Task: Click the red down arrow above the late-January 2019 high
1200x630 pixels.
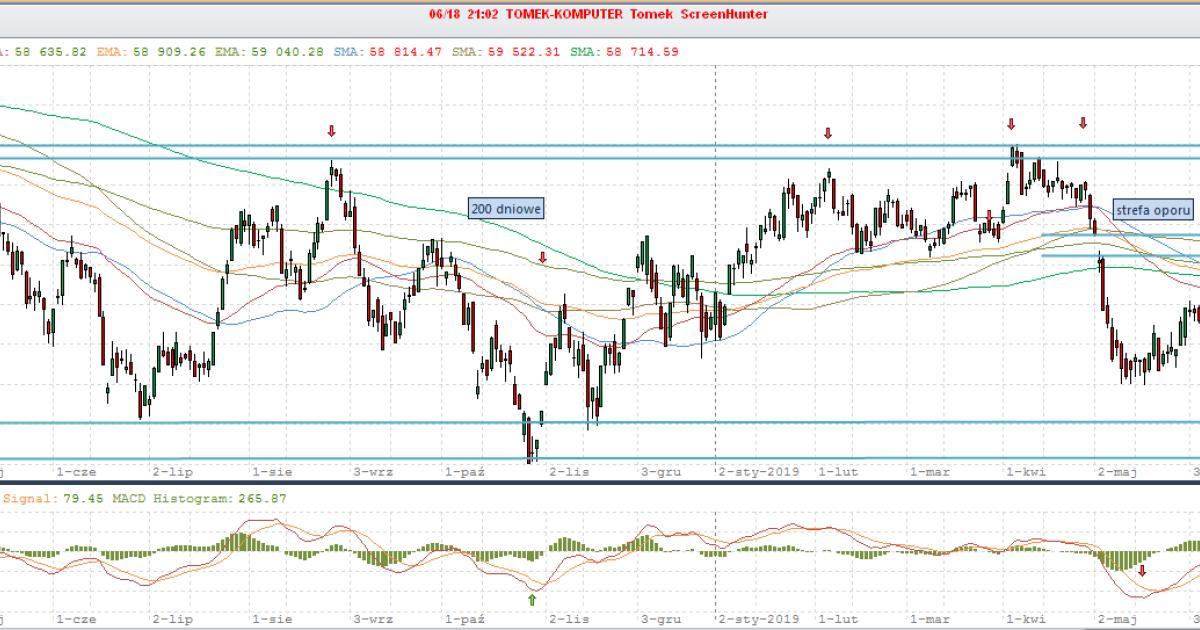Action: 828,134
